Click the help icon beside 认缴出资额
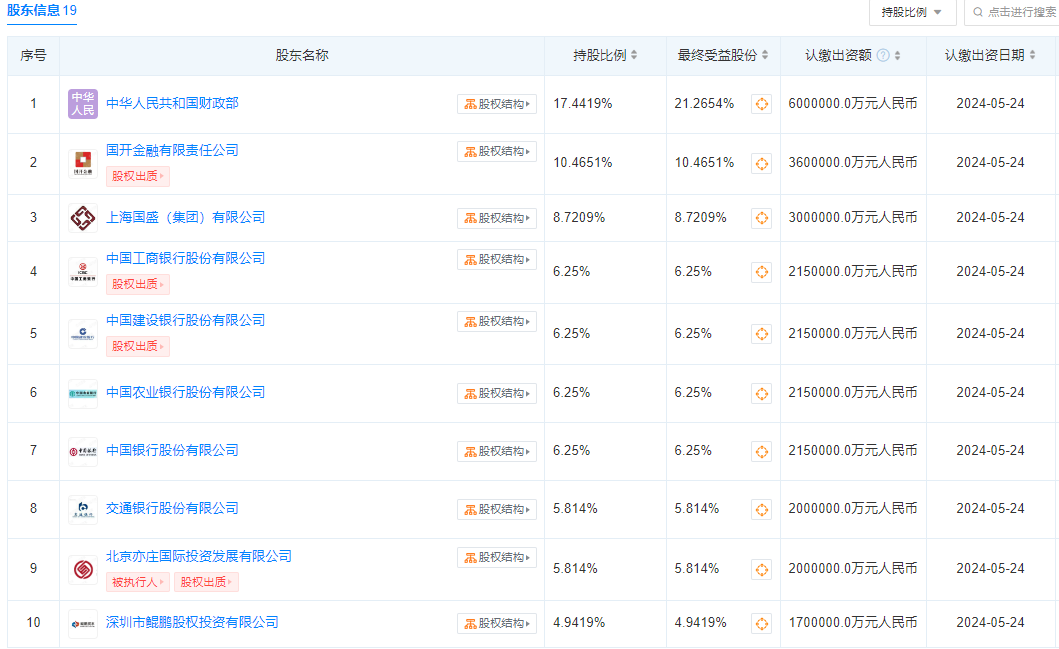This screenshot has height=649, width=1059. [x=883, y=55]
